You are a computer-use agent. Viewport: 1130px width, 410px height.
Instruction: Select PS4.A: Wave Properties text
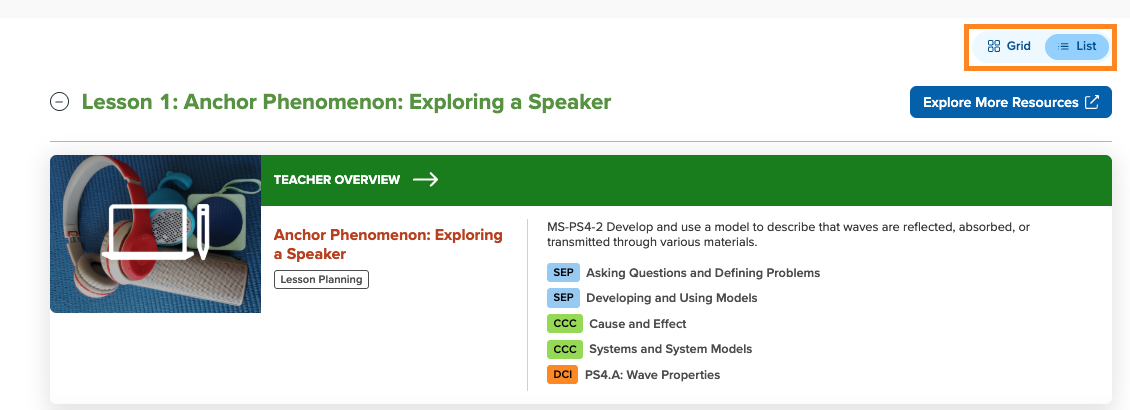652,375
